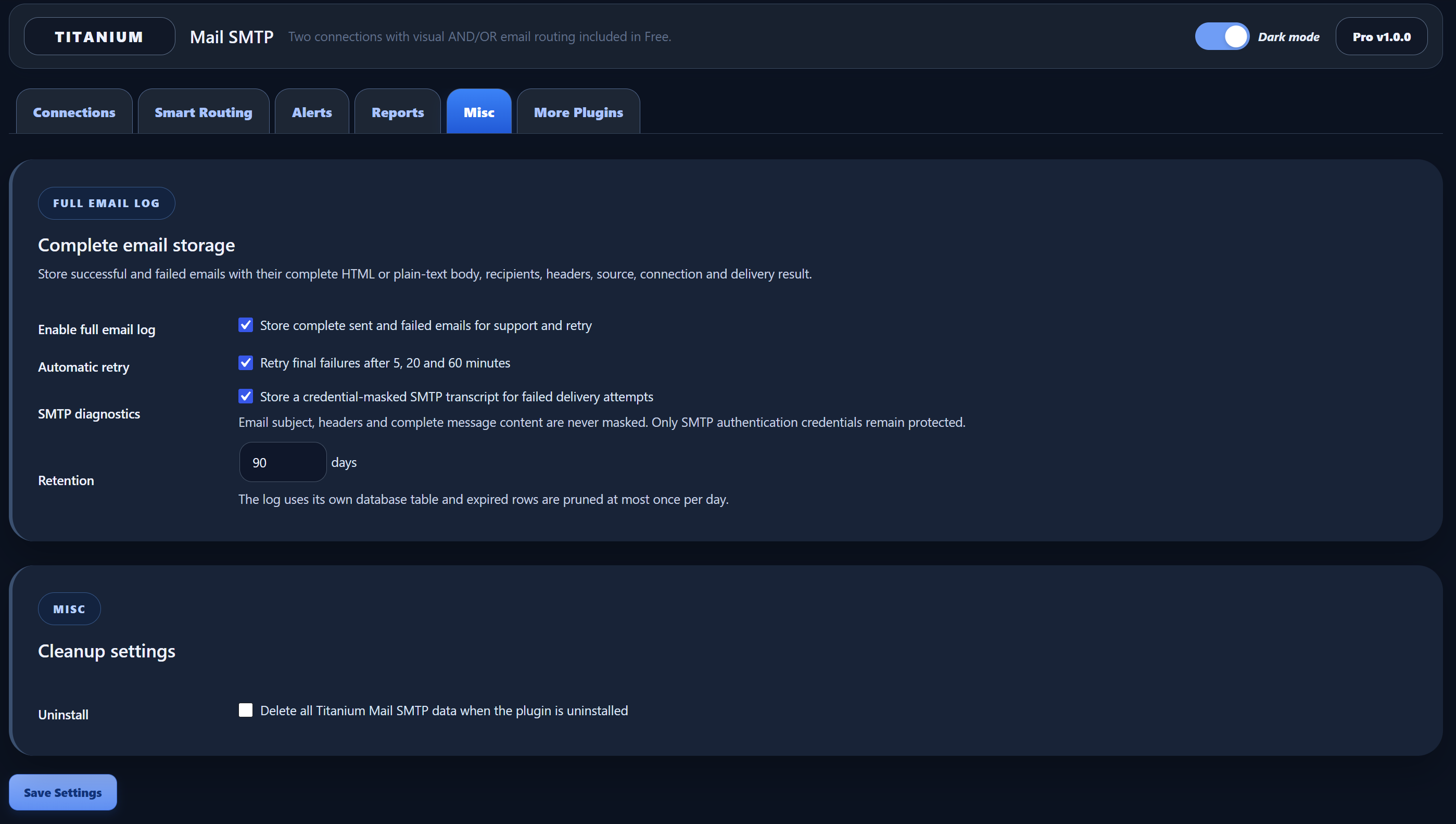1456x824 pixels.
Task: Uncheck credential-masked SMTP transcript option
Action: click(246, 396)
